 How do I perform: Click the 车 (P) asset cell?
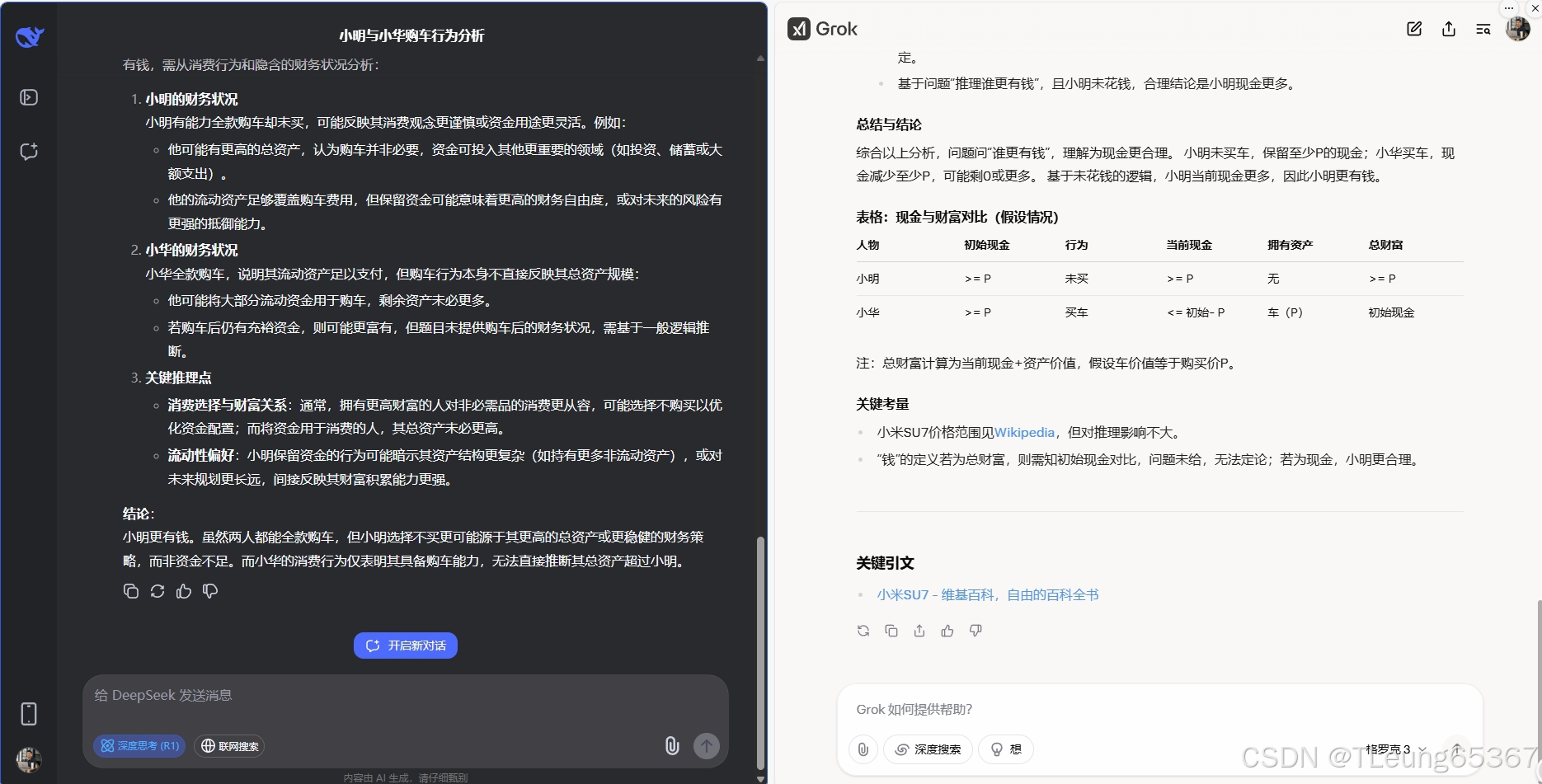click(x=1286, y=312)
